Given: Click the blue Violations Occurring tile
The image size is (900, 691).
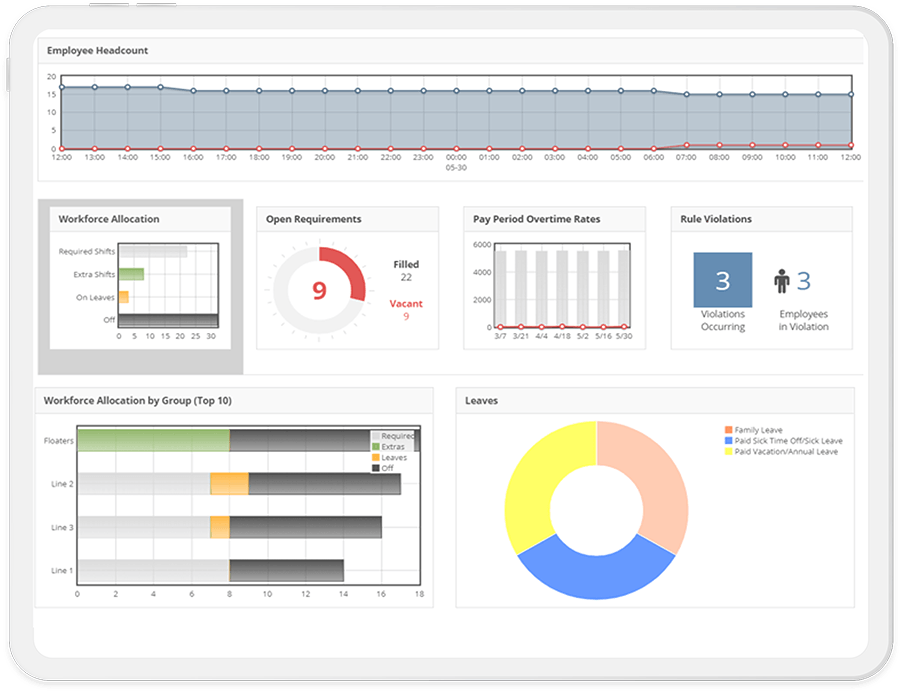Looking at the screenshot, I should coord(723,280).
